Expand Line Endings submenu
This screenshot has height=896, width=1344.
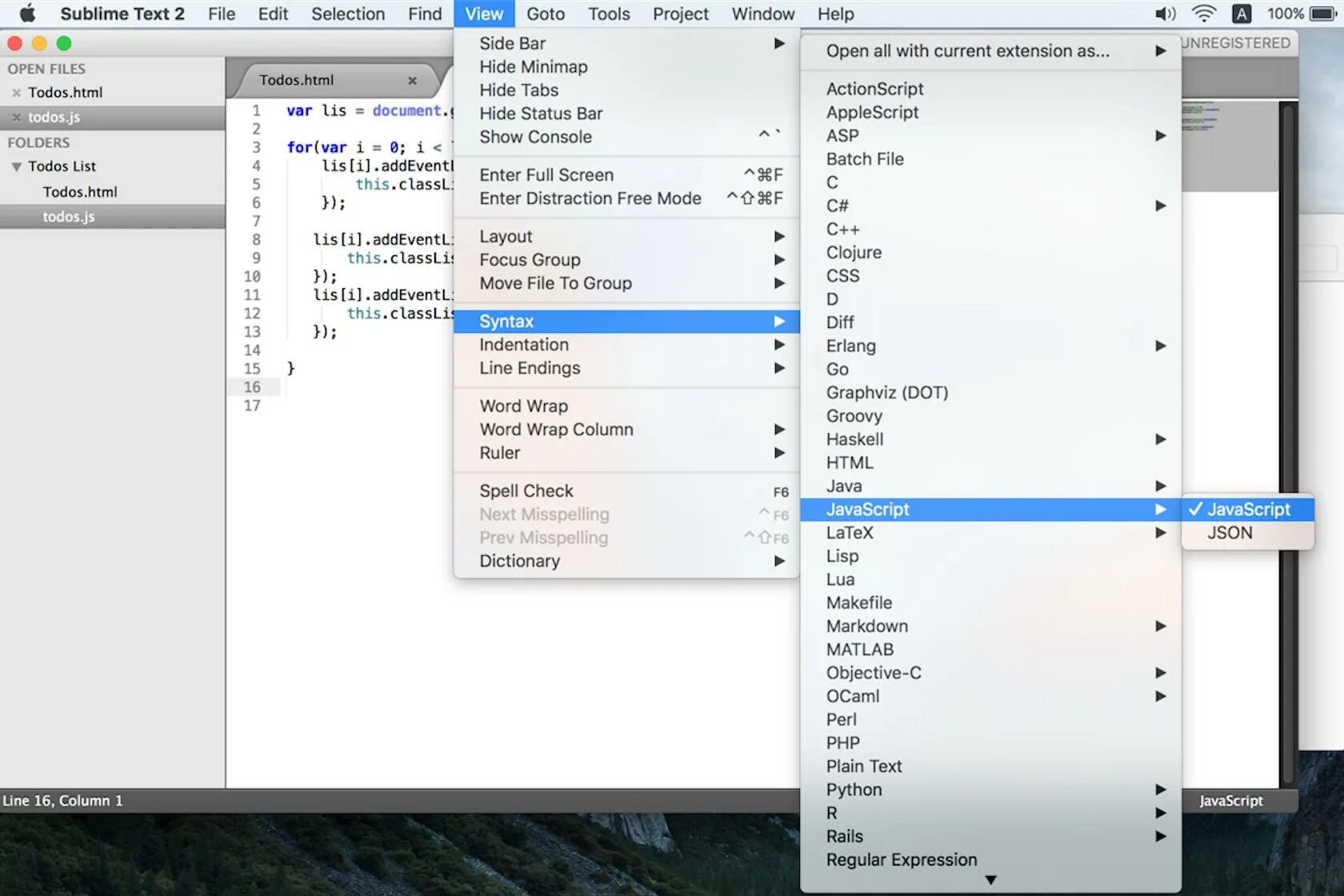(626, 368)
